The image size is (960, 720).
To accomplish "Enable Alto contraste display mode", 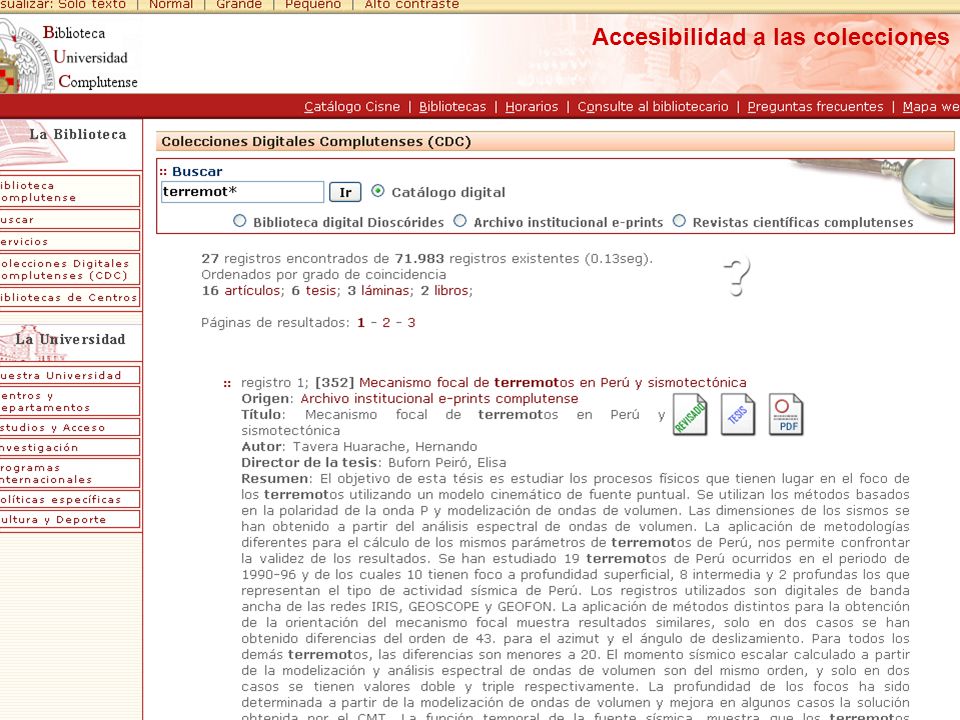I will 411,5.
